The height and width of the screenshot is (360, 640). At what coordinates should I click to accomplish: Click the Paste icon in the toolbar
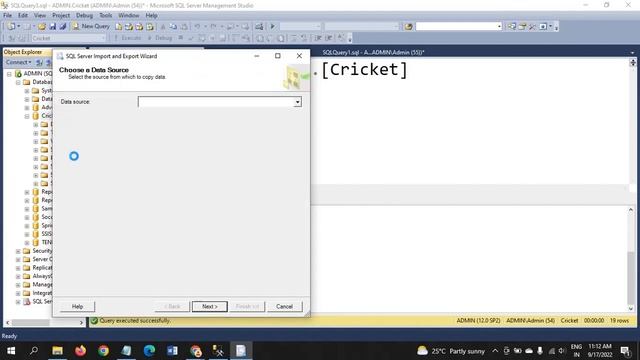(184, 27)
